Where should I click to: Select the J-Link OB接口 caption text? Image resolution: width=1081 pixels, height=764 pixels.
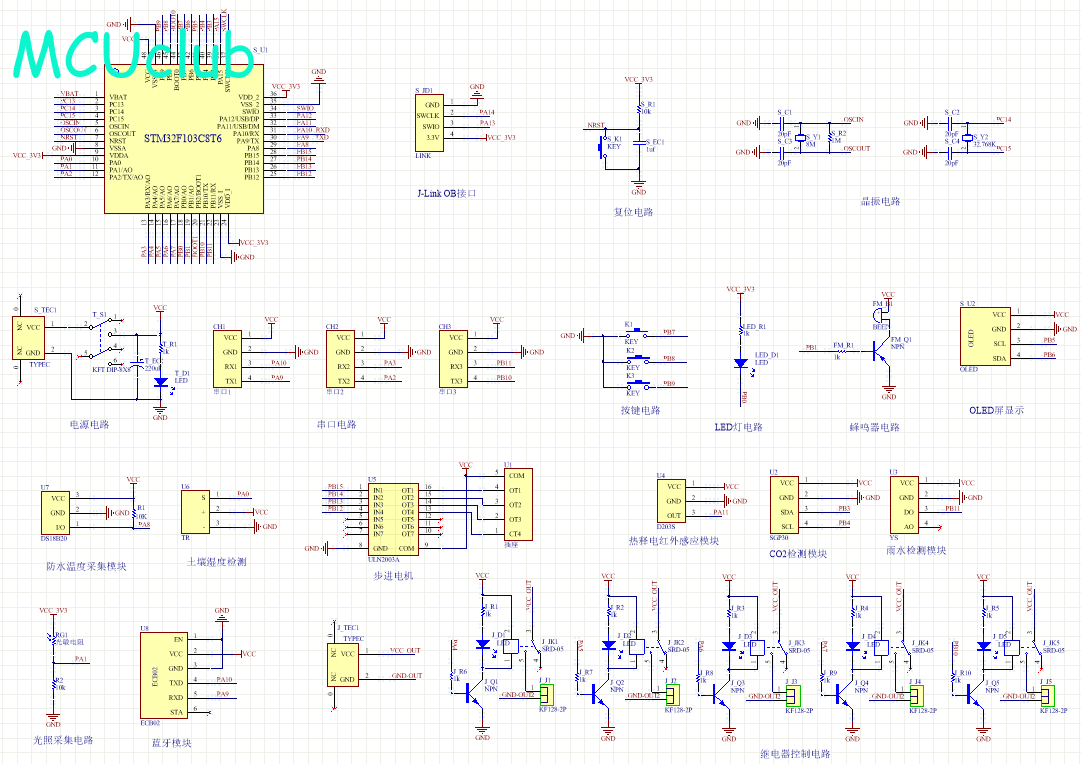click(447, 193)
